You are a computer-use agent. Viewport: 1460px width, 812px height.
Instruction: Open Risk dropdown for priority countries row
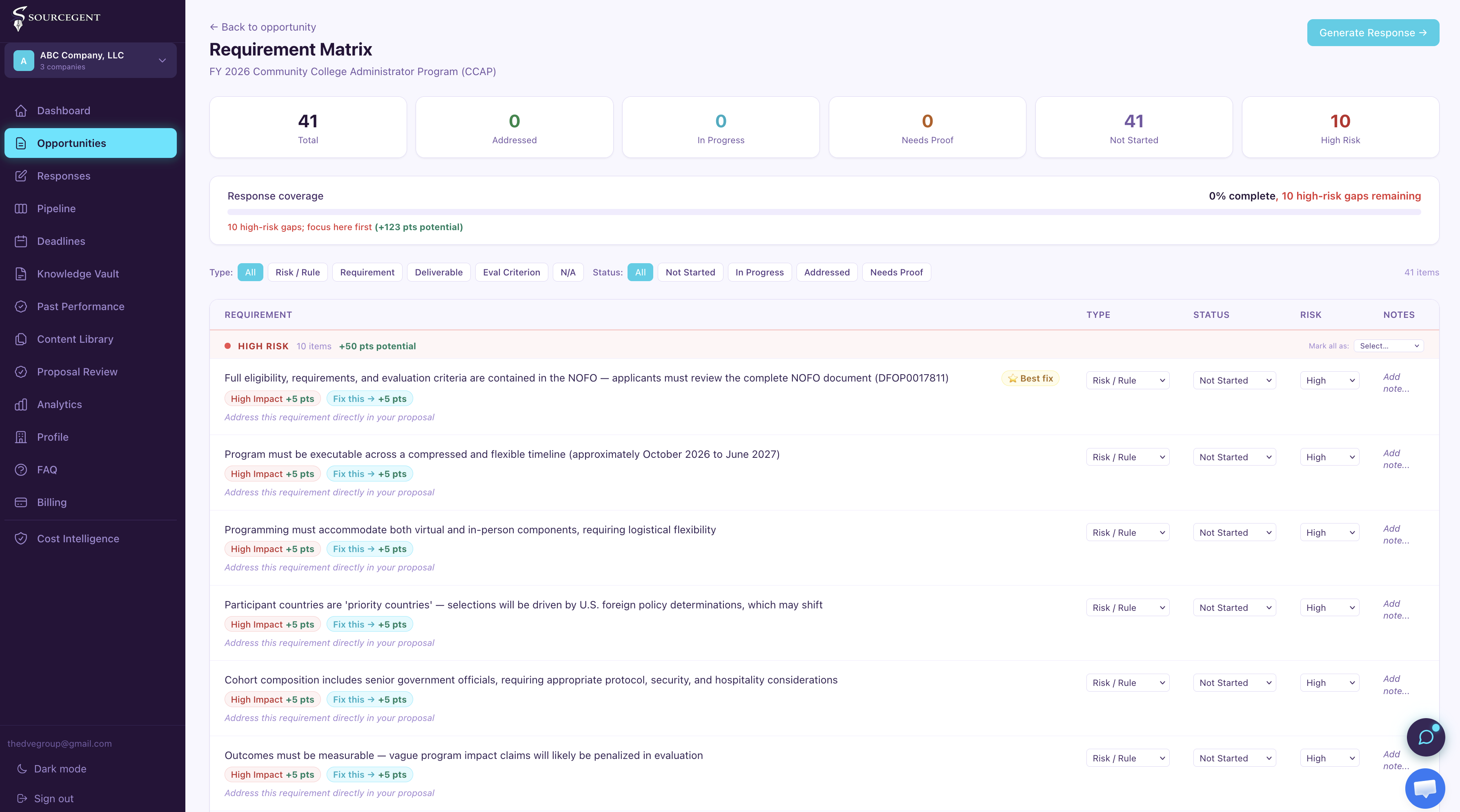tap(1330, 608)
